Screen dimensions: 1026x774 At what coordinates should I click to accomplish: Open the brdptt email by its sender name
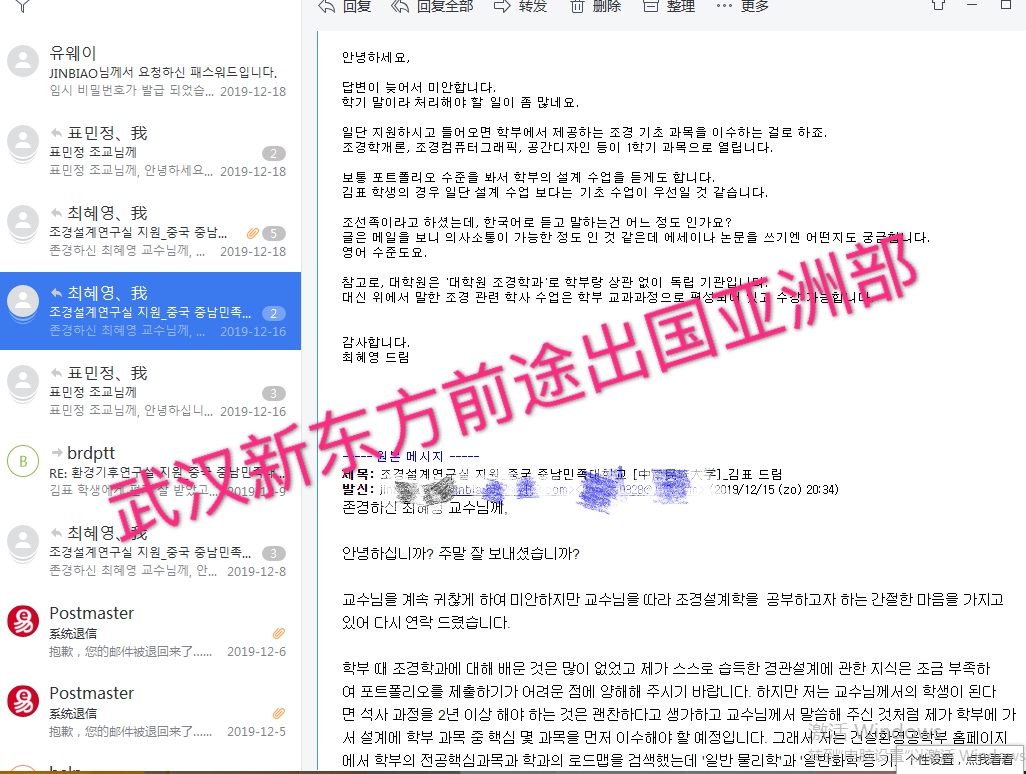click(91, 453)
